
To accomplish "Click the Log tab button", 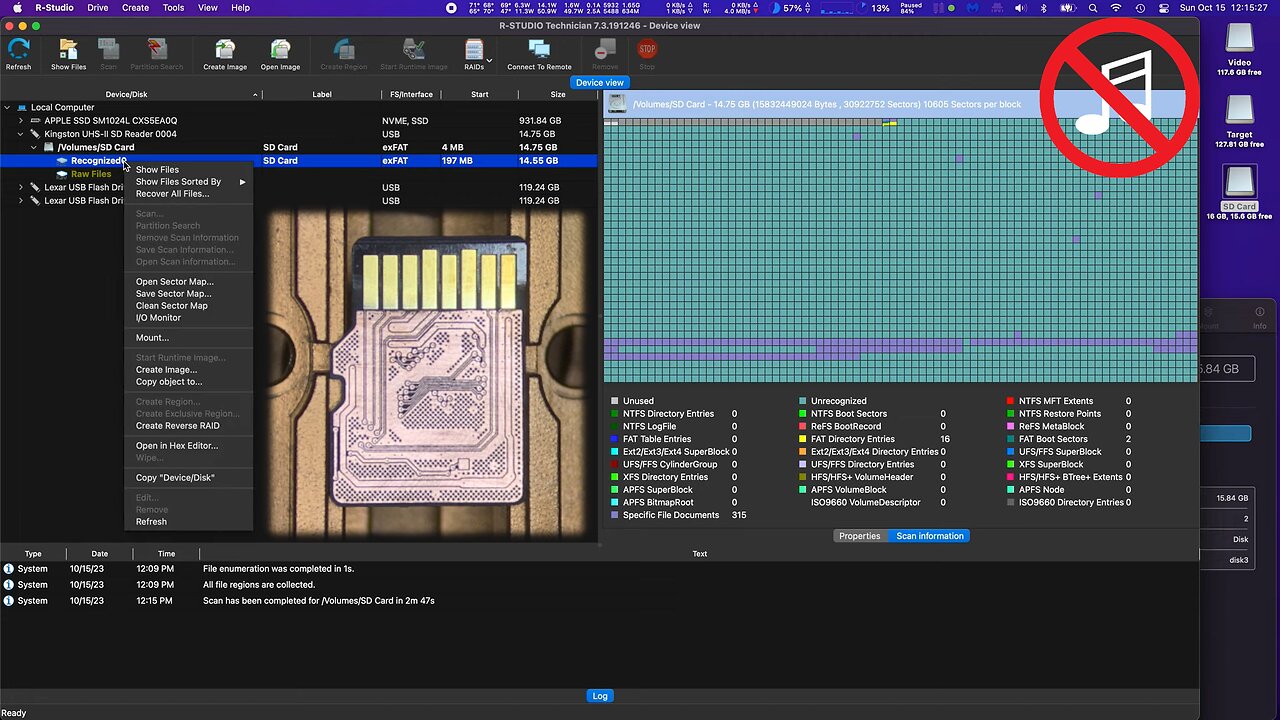I will [x=600, y=696].
